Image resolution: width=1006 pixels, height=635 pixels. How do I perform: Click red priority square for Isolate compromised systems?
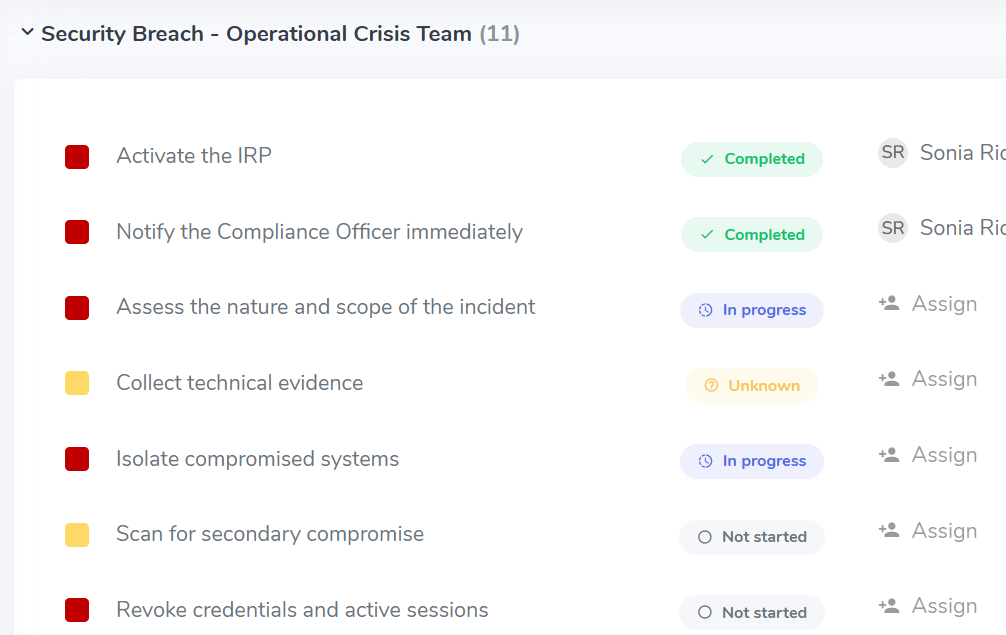coord(77,459)
